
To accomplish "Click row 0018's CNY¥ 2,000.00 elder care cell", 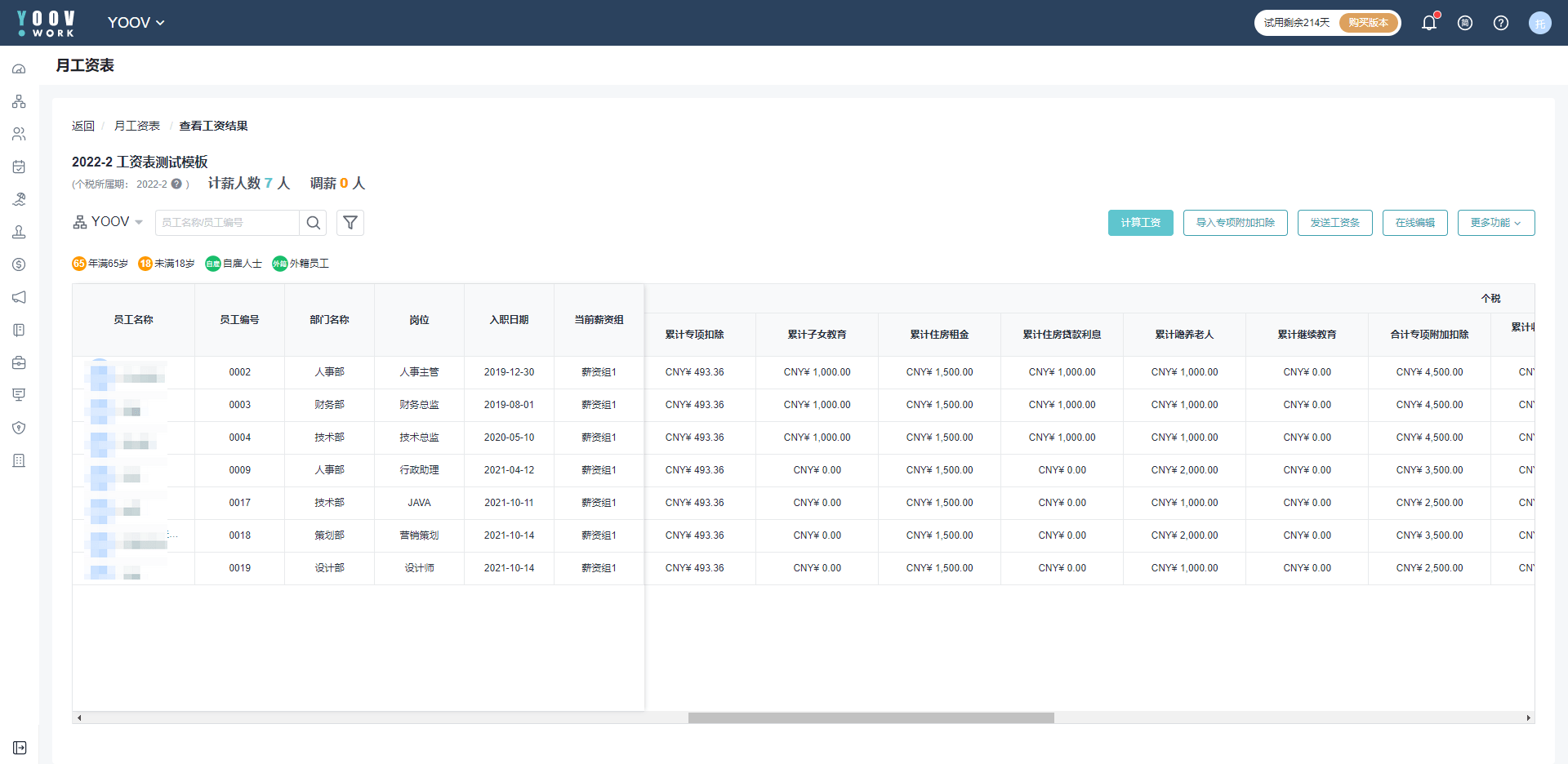I will pos(1185,535).
